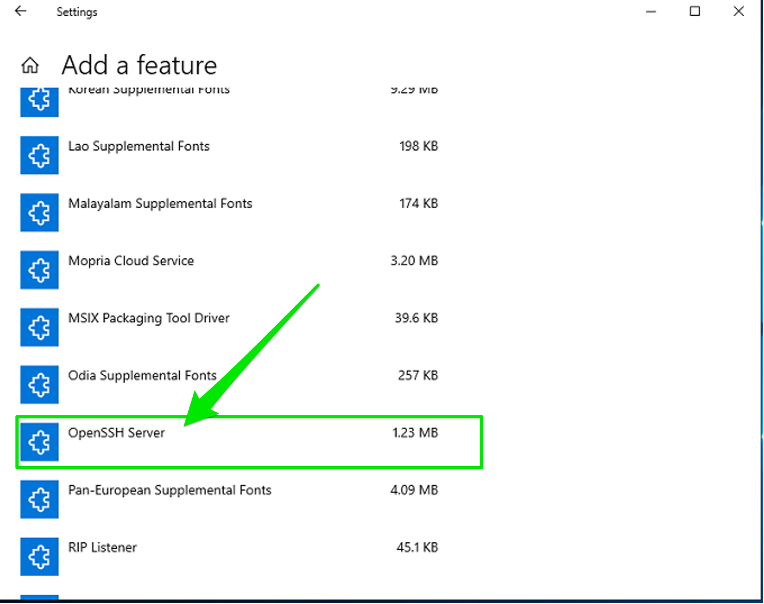Click the Lao Supplemental Fonts puzzle icon
Image resolution: width=764 pixels, height=604 pixels.
pyautogui.click(x=39, y=155)
